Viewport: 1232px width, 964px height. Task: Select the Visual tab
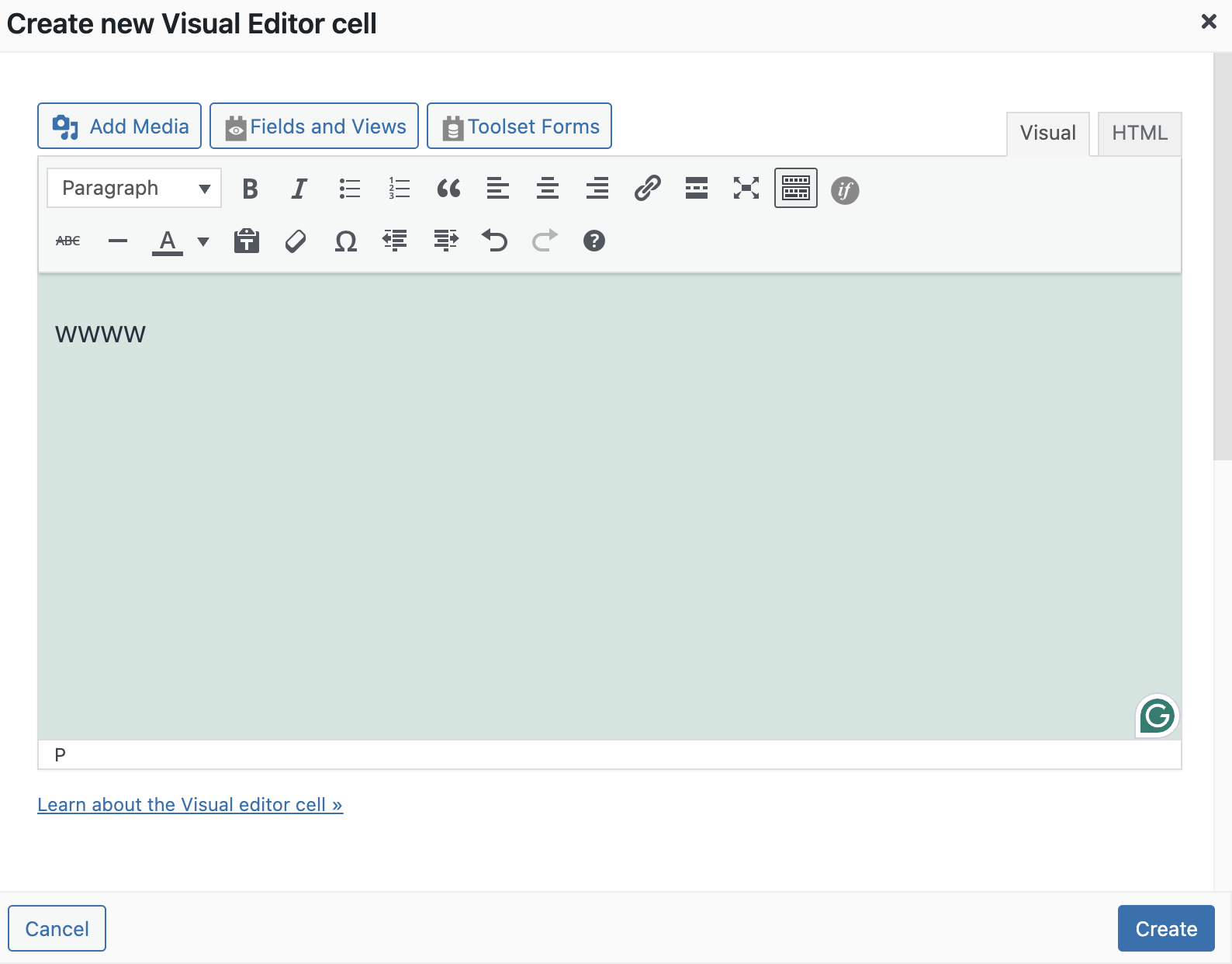click(1047, 134)
